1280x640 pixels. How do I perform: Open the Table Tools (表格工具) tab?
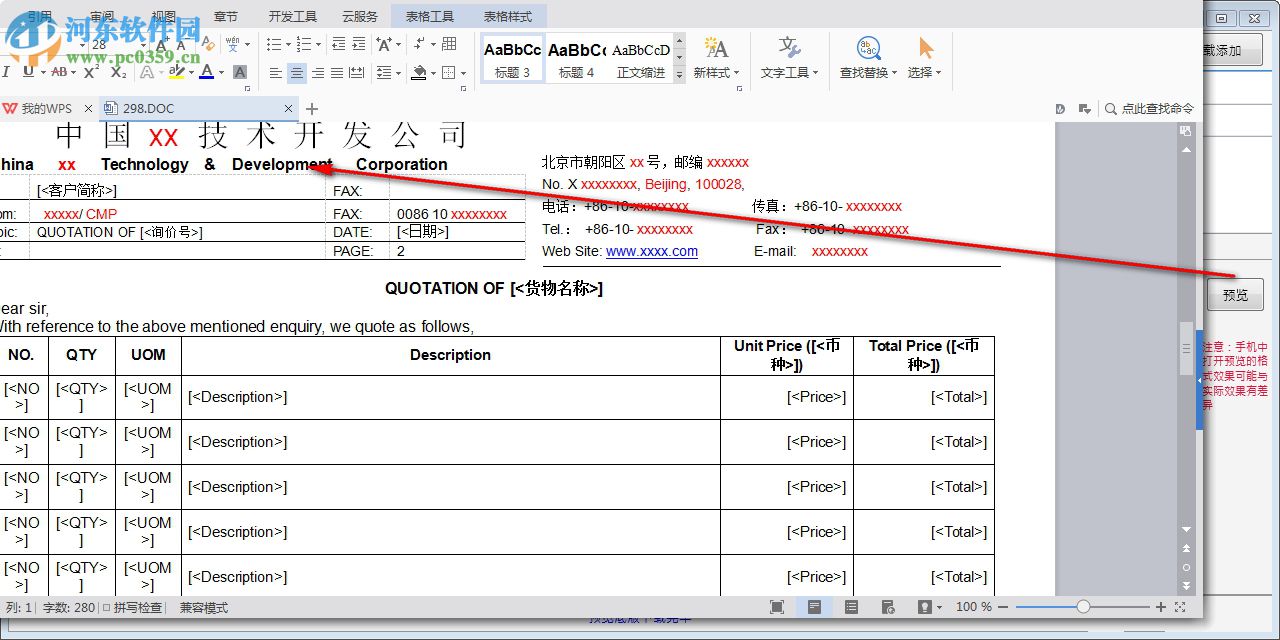(x=429, y=16)
